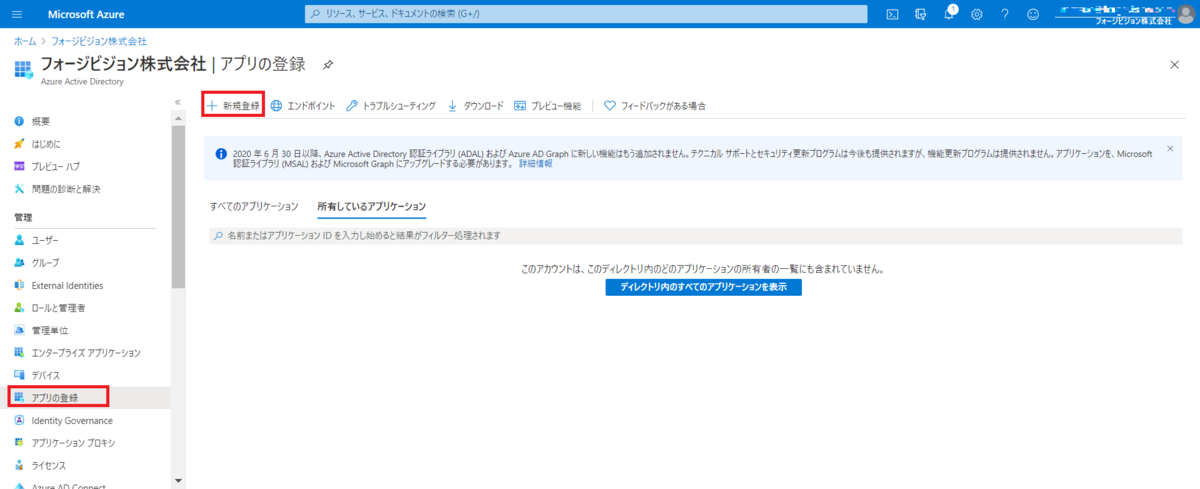
Task: Click ダウンロード in the toolbar
Action: pos(475,105)
